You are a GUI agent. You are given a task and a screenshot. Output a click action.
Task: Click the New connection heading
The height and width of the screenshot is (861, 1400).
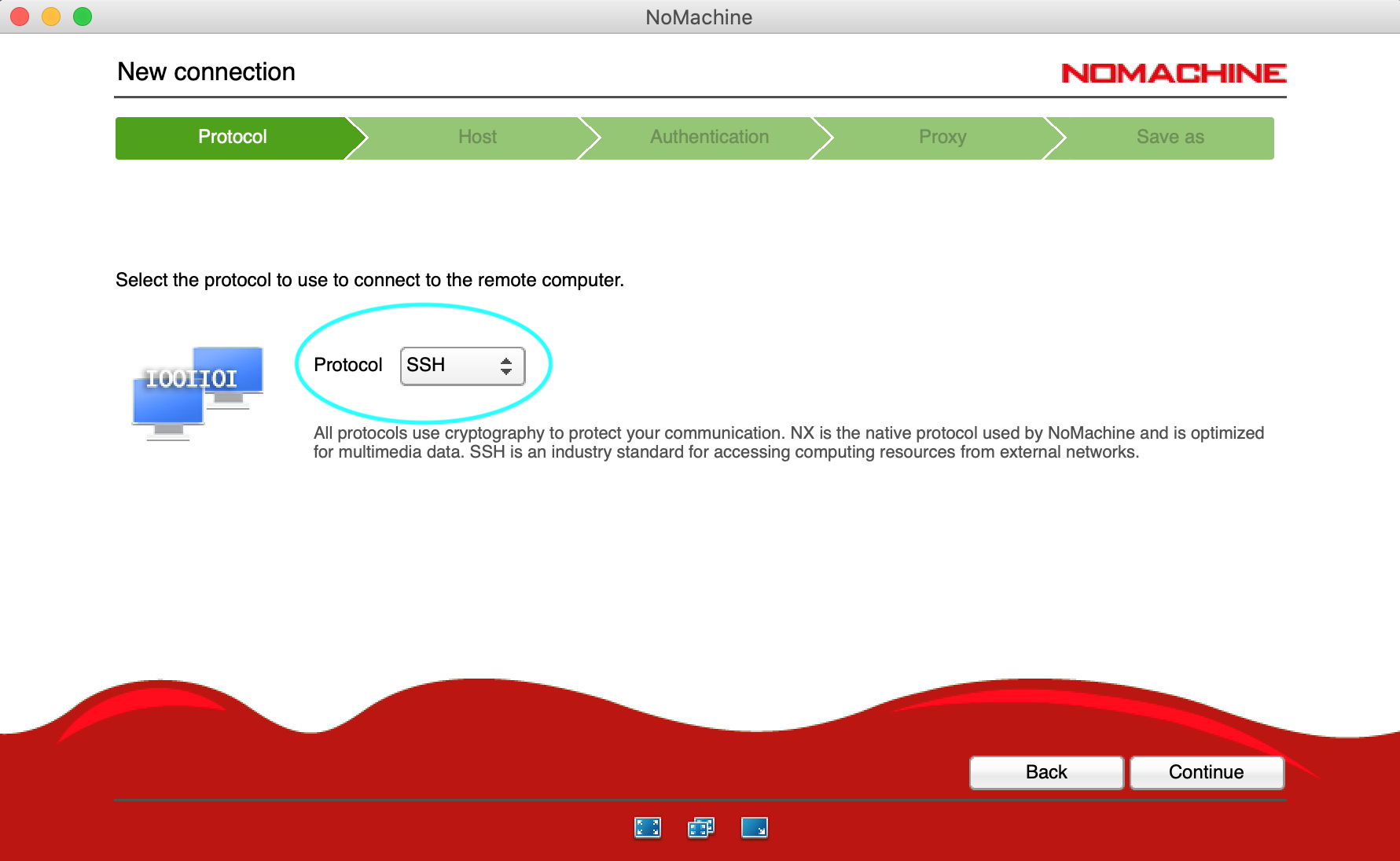click(206, 72)
